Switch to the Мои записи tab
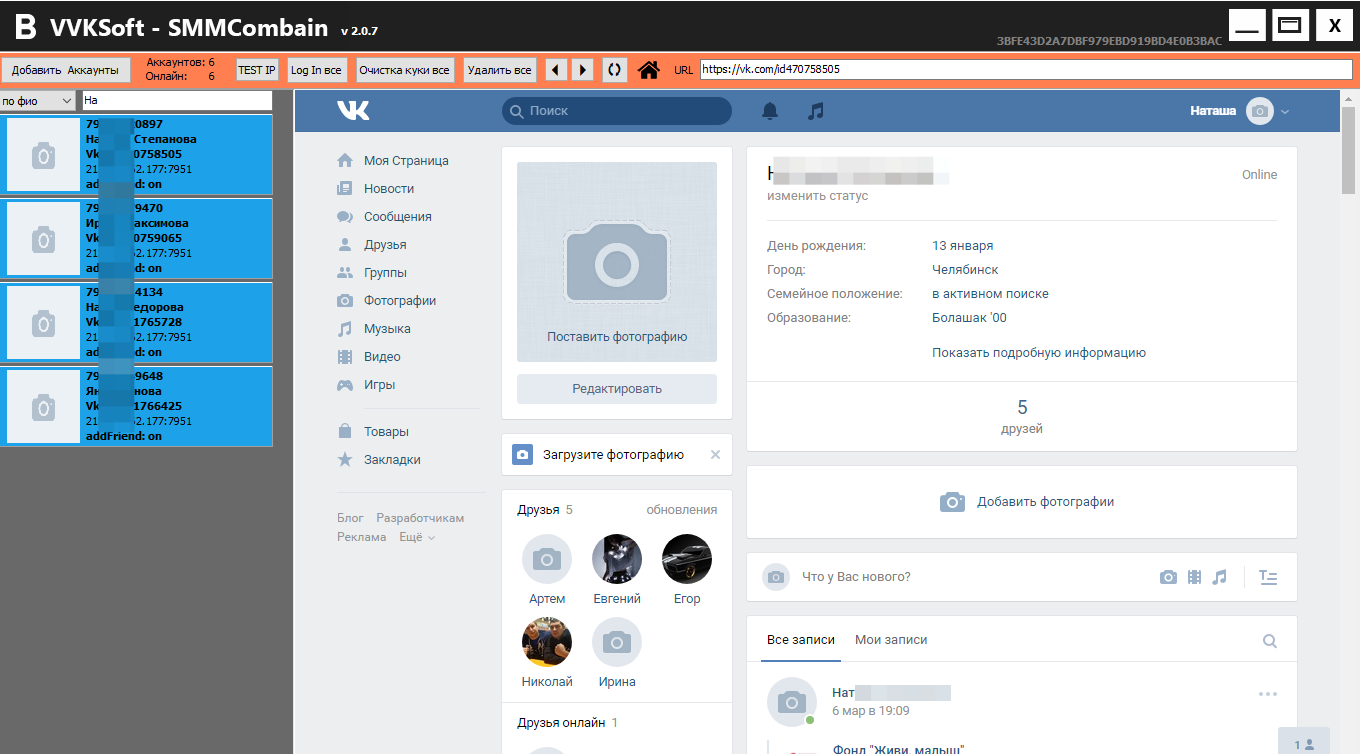Image resolution: width=1360 pixels, height=754 pixels. [x=891, y=640]
